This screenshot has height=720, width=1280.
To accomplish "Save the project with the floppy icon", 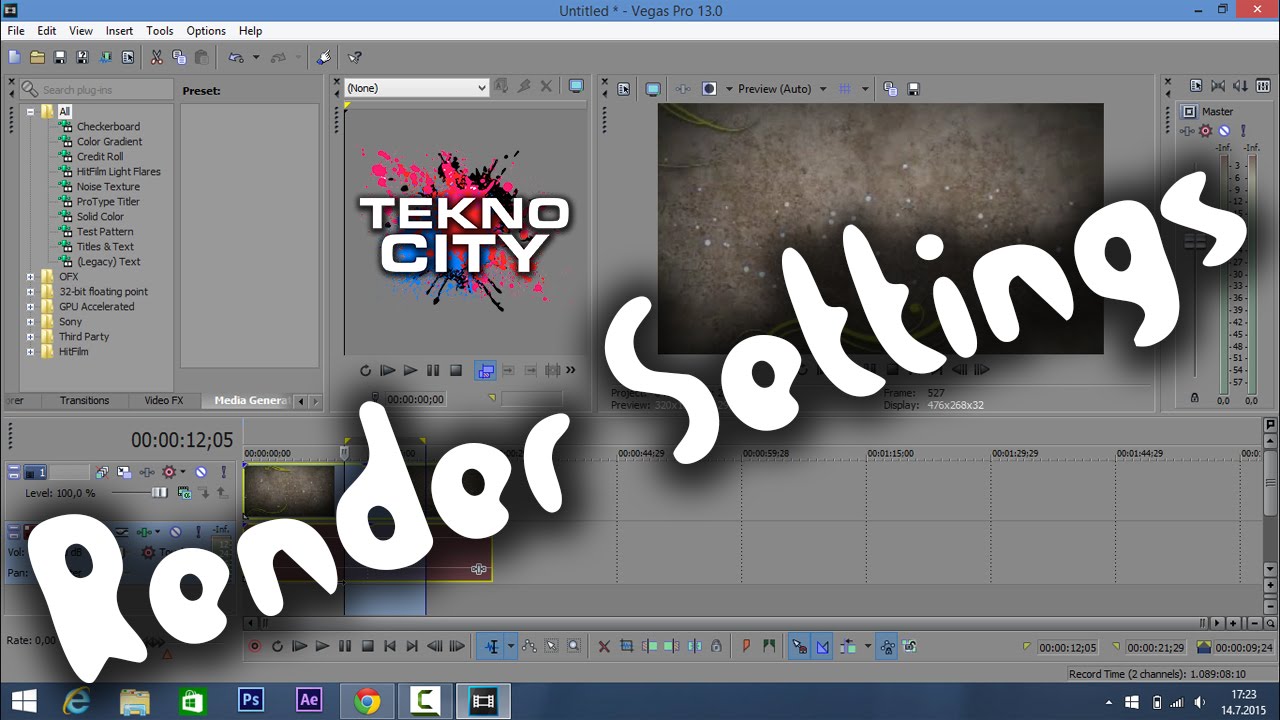I will click(60, 58).
